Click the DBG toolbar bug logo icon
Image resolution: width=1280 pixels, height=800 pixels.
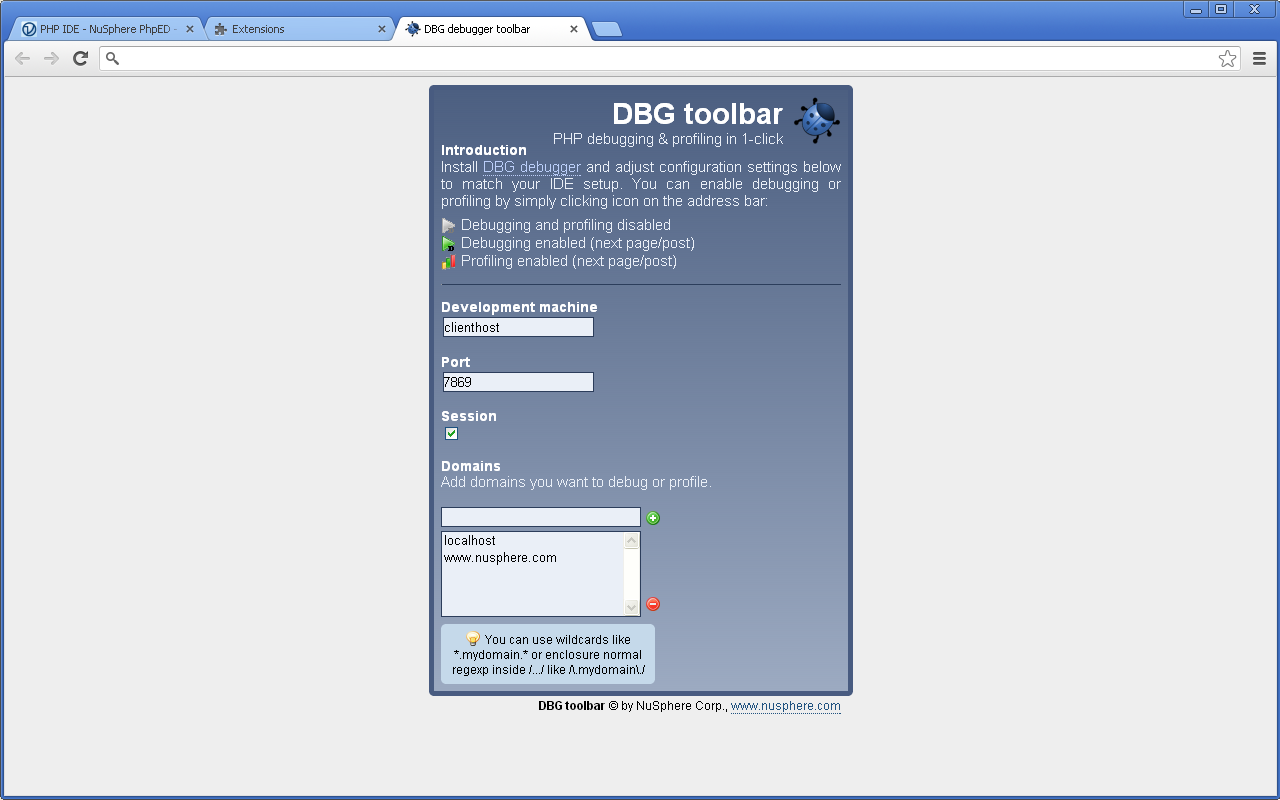coord(816,119)
